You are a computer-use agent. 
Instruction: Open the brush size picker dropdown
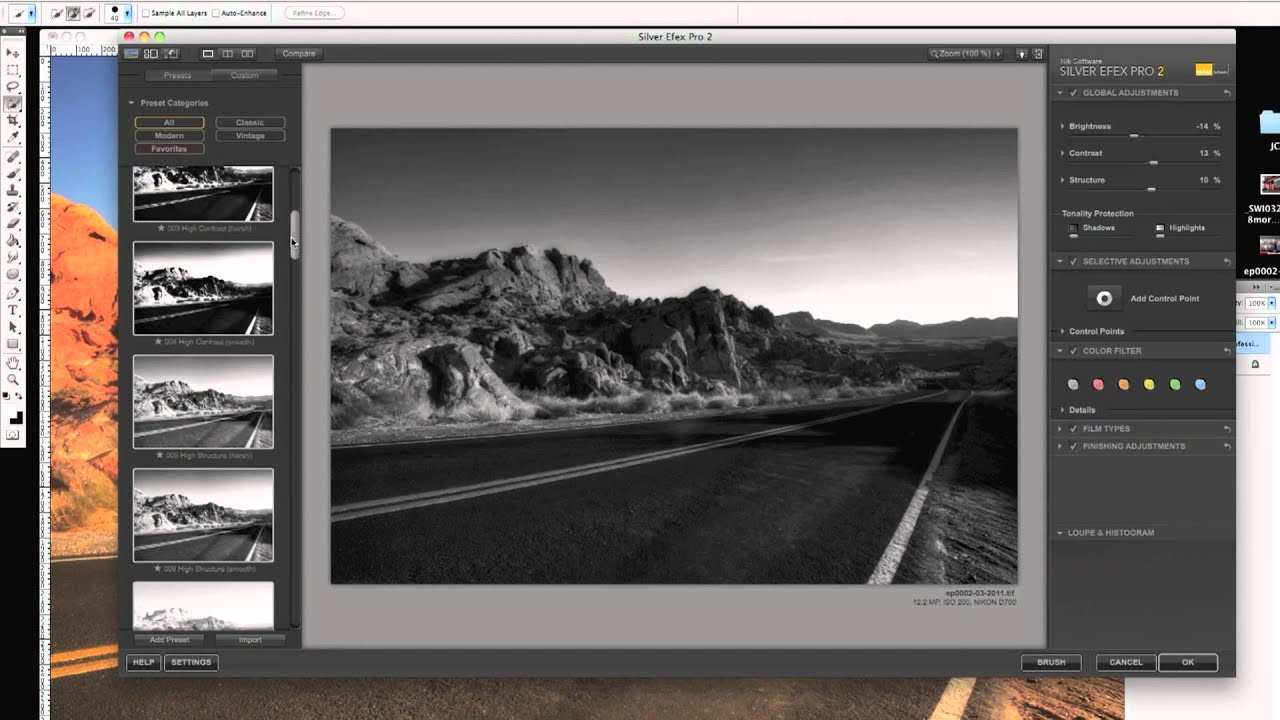tap(127, 14)
